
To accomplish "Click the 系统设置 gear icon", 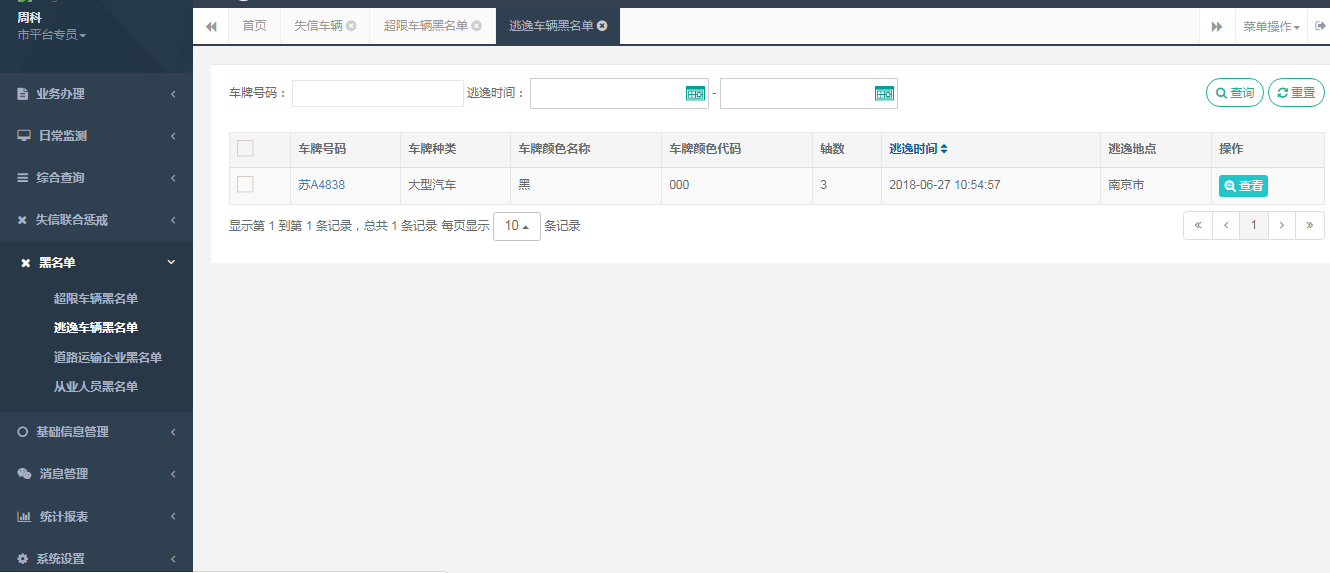I will pos(23,559).
